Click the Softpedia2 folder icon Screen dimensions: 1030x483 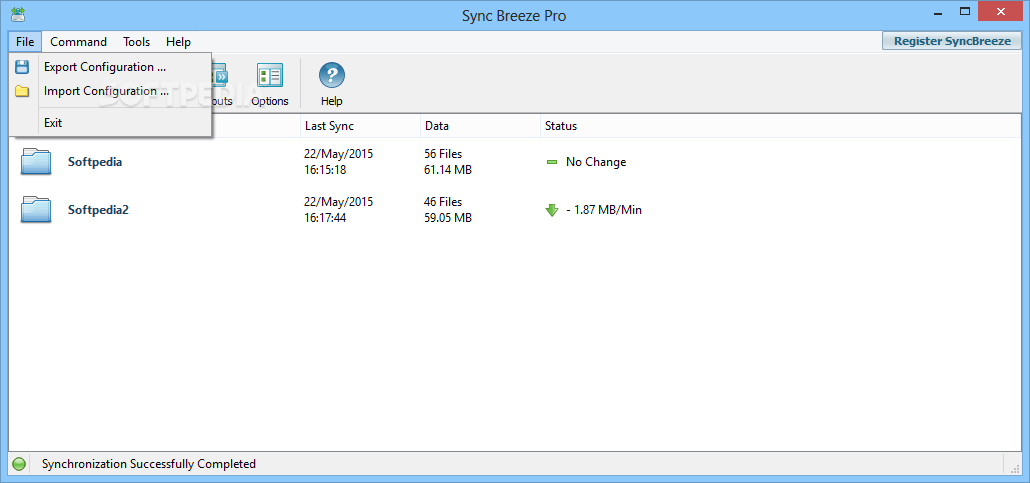pos(35,210)
